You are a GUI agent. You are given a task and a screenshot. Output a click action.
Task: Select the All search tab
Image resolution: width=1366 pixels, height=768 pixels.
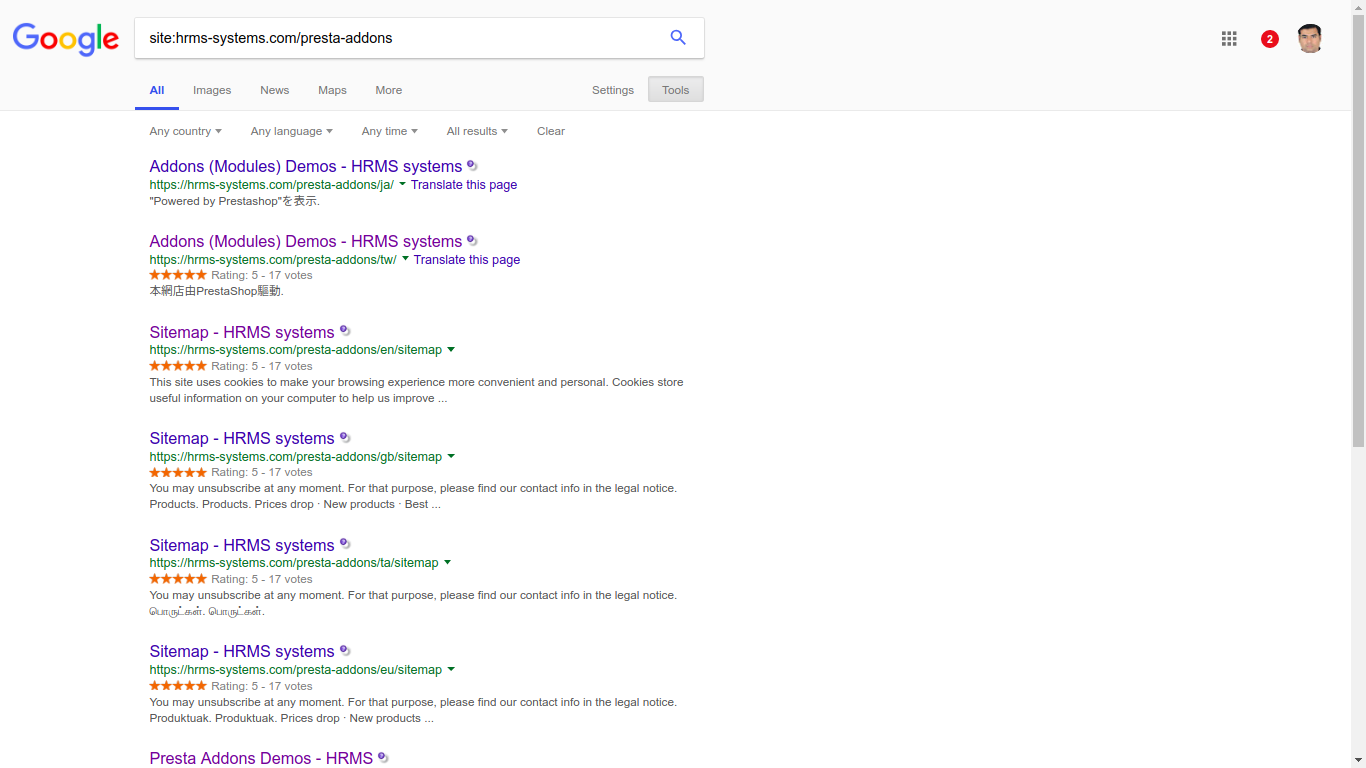pos(157,90)
